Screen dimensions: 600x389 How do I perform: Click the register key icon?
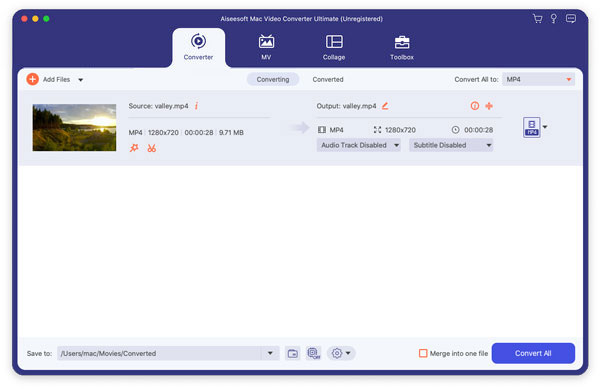553,18
